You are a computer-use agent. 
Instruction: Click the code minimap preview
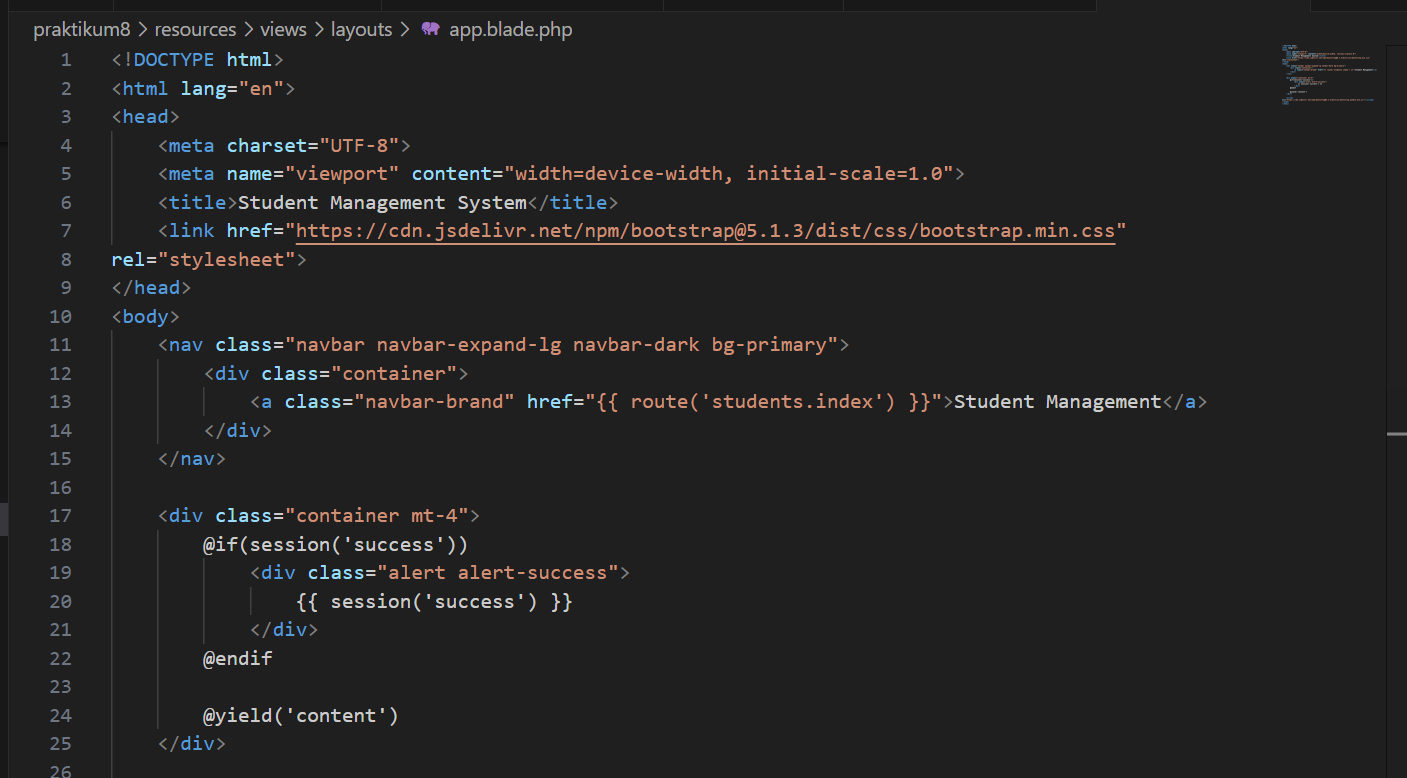pos(1328,73)
